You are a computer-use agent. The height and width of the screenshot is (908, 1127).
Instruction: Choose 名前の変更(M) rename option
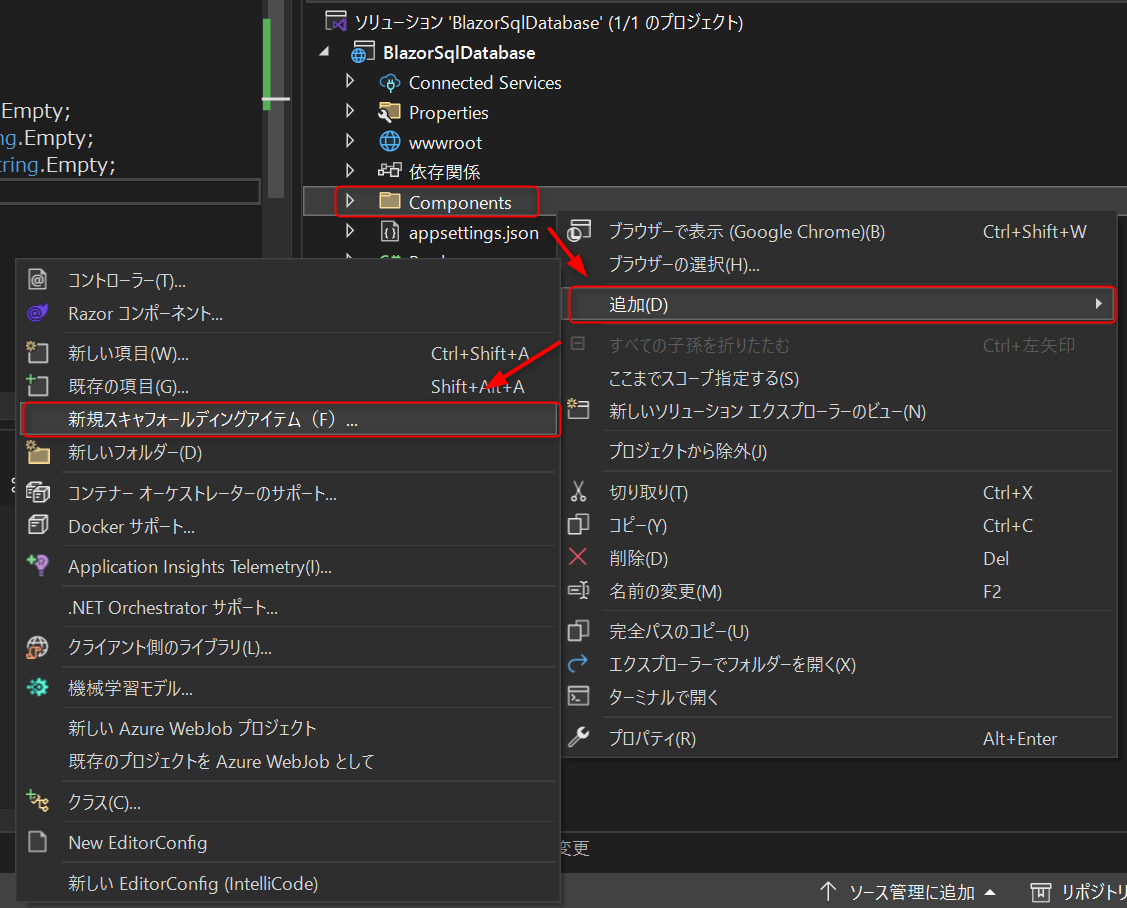[x=665, y=591]
